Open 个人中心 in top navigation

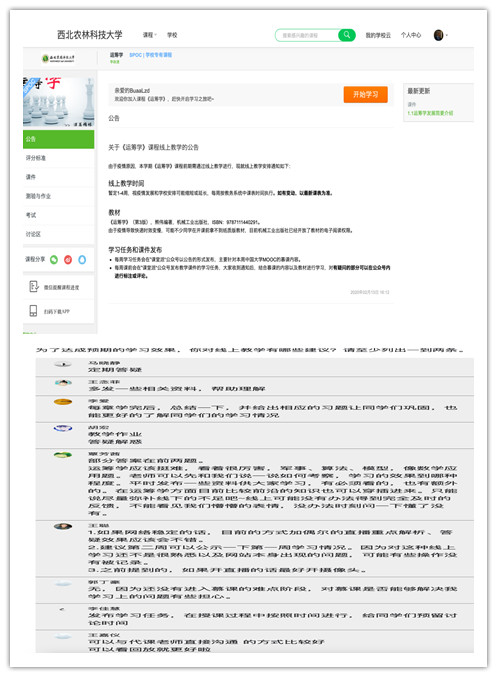click(x=411, y=35)
